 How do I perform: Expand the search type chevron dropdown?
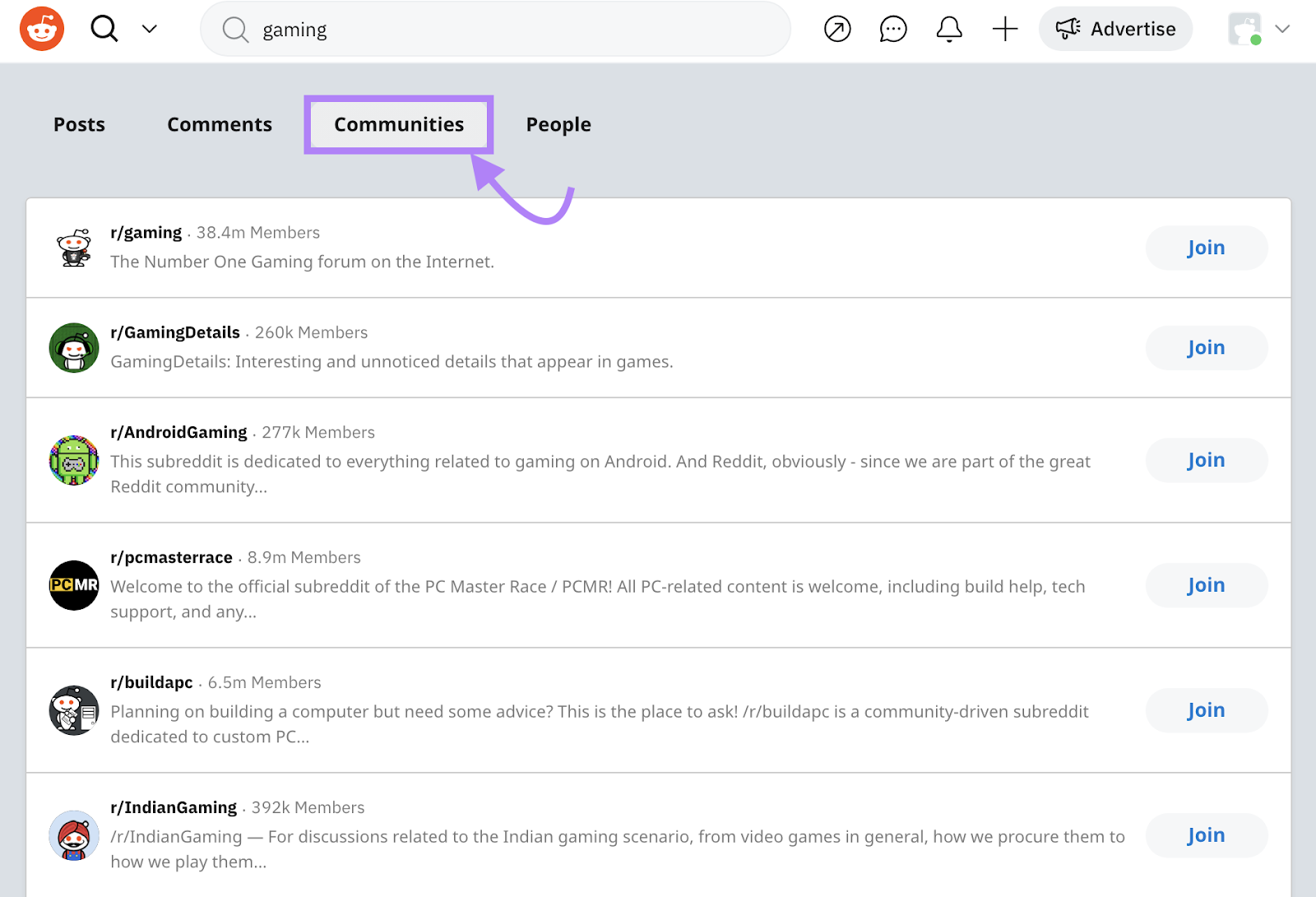pyautogui.click(x=149, y=29)
